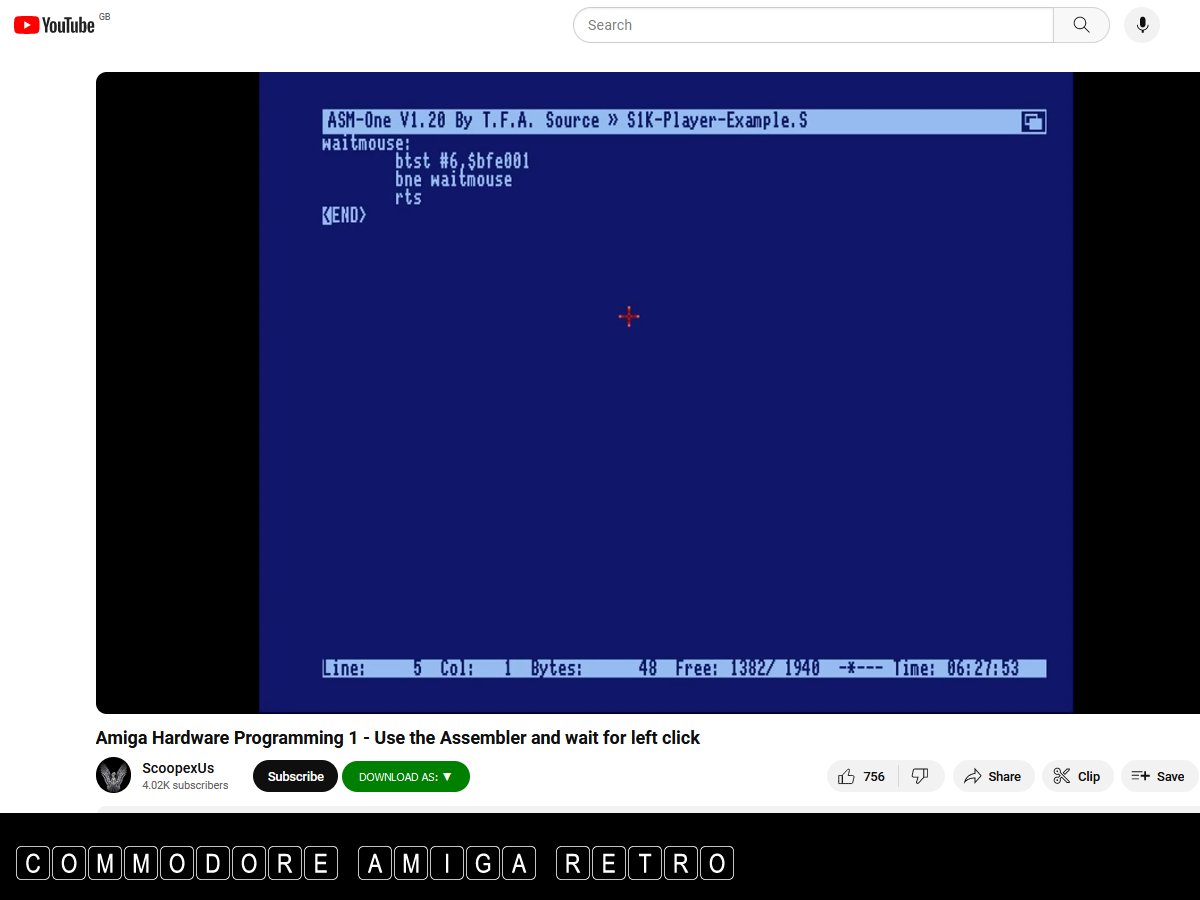Click the magnifying glass search button
Screen dimensions: 1200x900
tap(1081, 25)
